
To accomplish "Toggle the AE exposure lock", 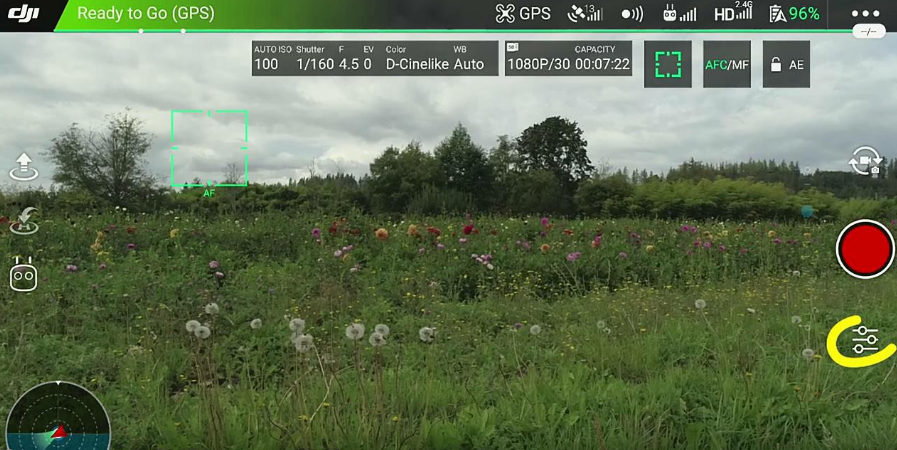I will [786, 64].
